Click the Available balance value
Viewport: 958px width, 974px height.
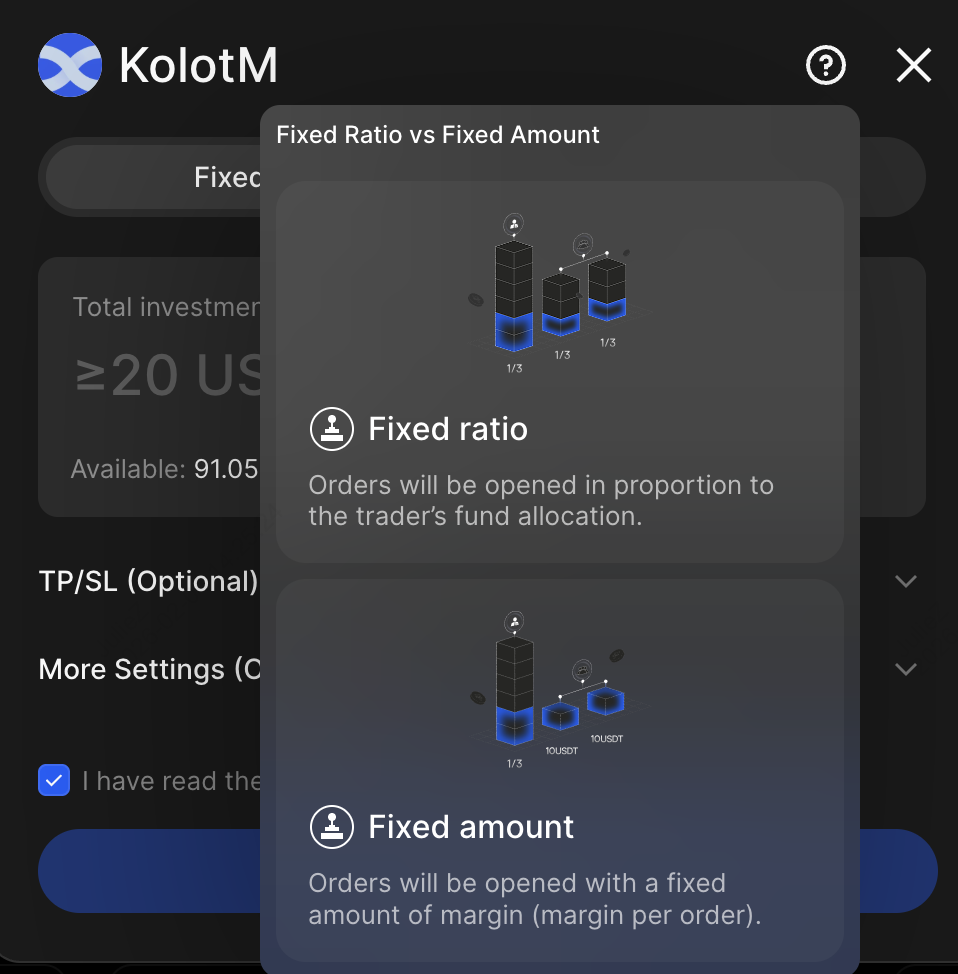(x=226, y=469)
